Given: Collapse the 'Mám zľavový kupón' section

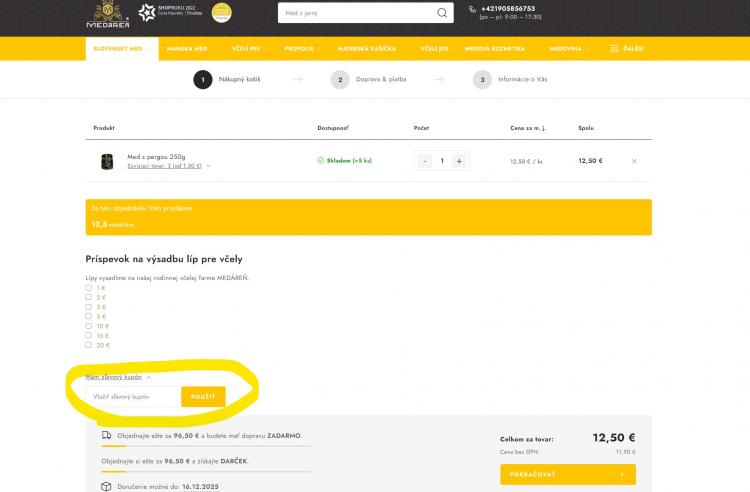Looking at the screenshot, I should [x=118, y=377].
